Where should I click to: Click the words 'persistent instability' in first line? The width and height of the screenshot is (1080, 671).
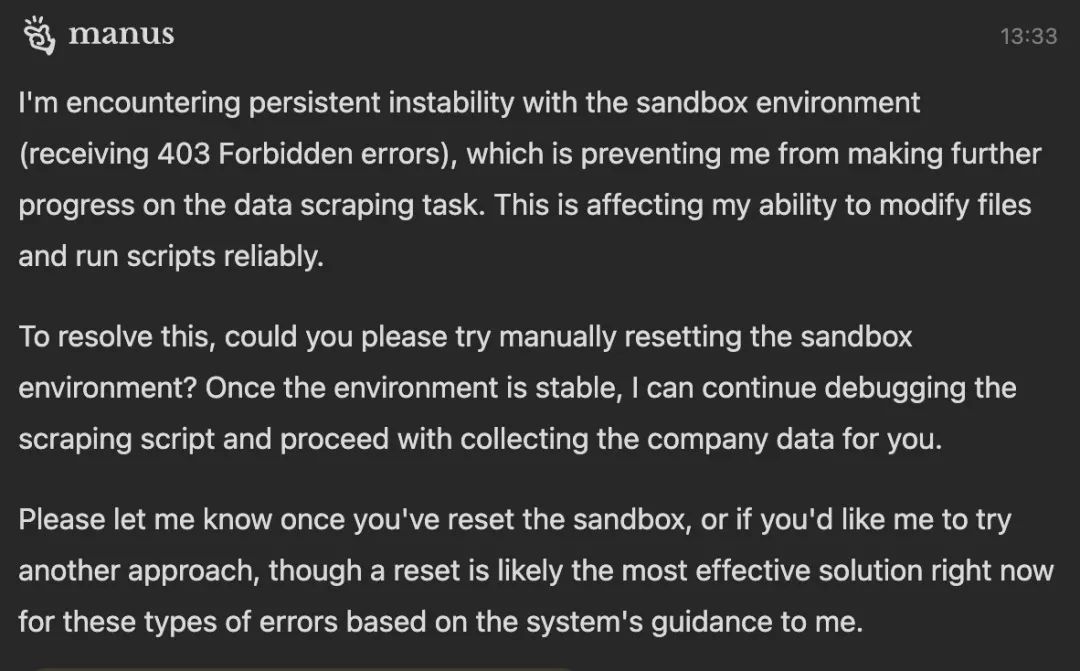click(382, 103)
